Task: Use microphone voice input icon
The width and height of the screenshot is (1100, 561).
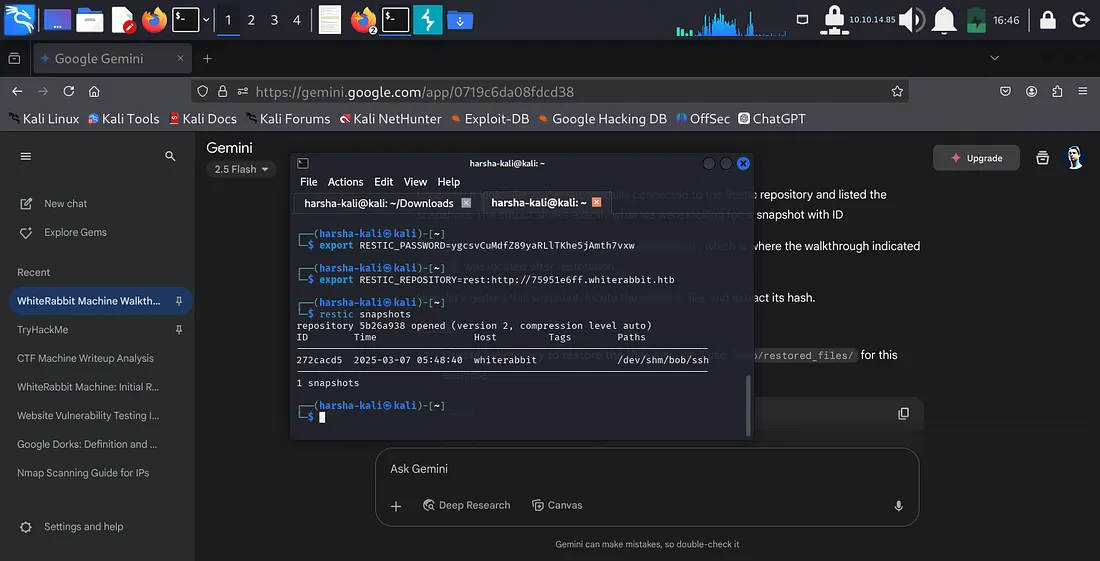Action: coord(898,506)
